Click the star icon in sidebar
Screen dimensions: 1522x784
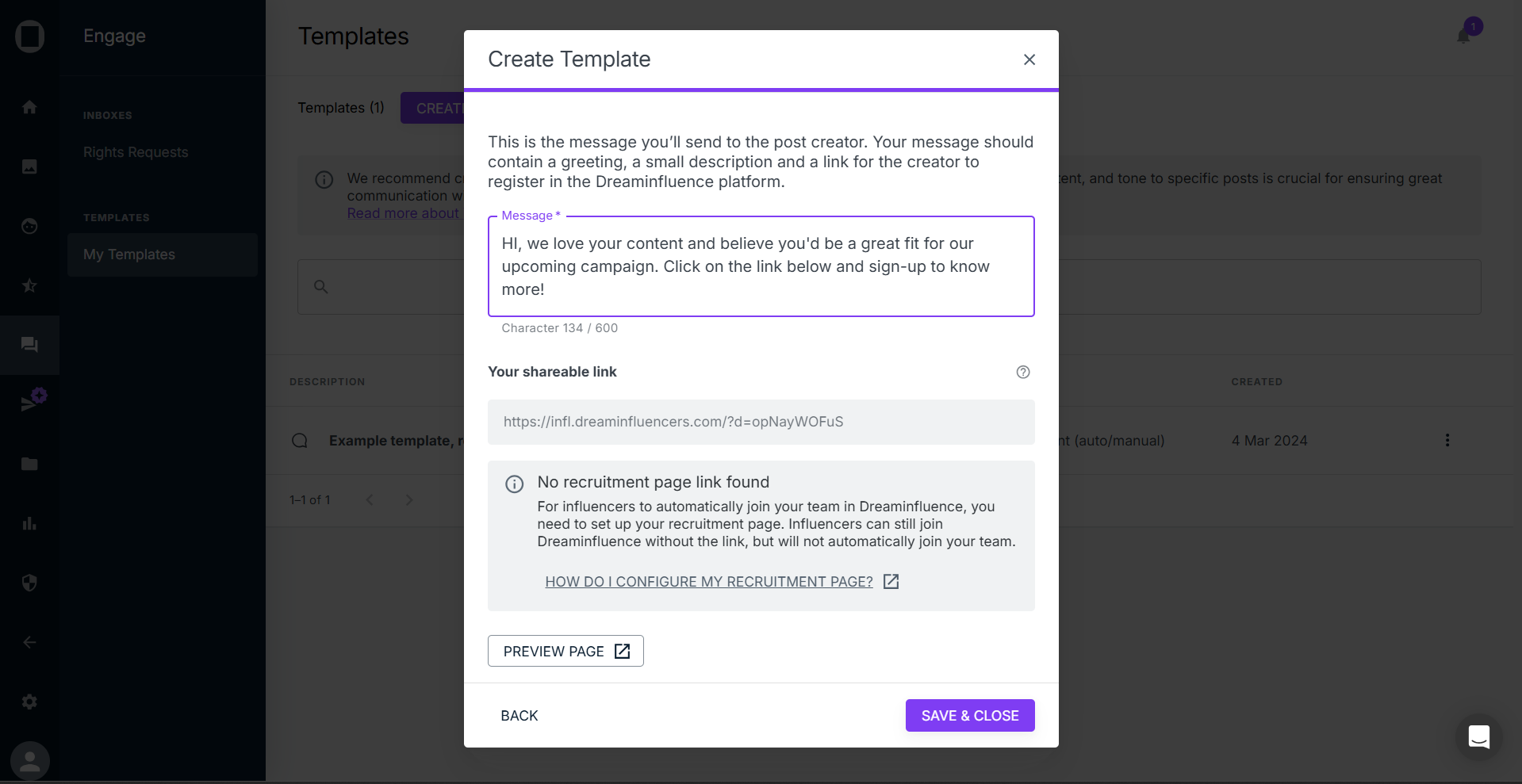(29, 285)
